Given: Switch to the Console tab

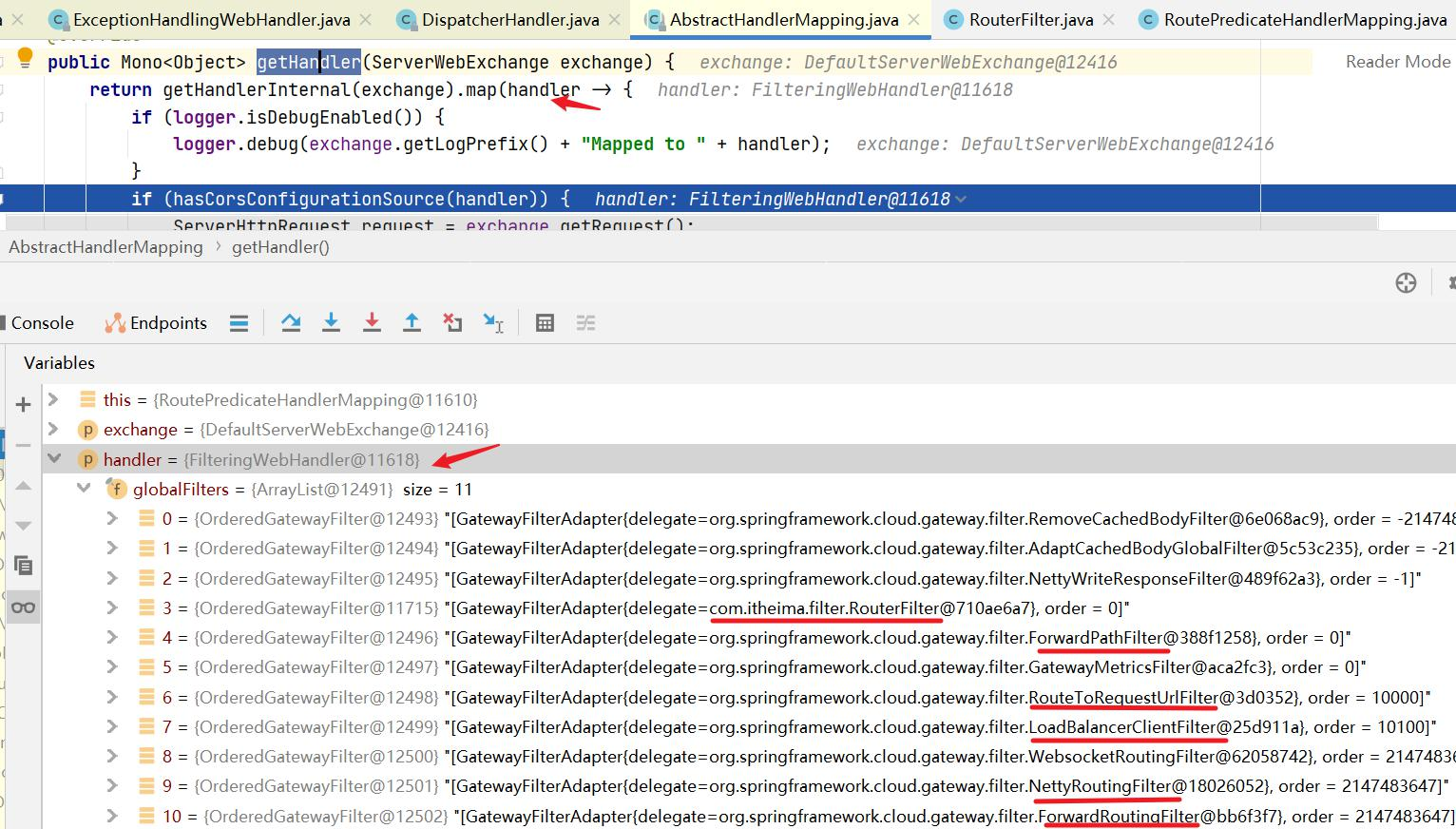Looking at the screenshot, I should (x=42, y=323).
